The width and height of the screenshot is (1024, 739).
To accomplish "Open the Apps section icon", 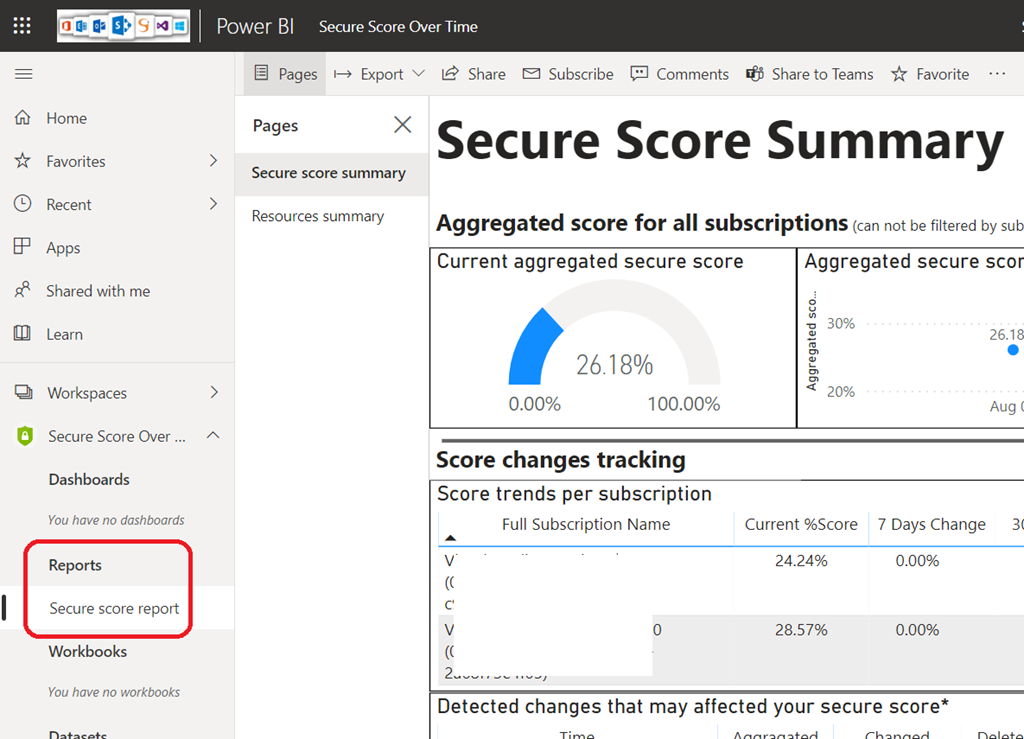I will tap(23, 247).
